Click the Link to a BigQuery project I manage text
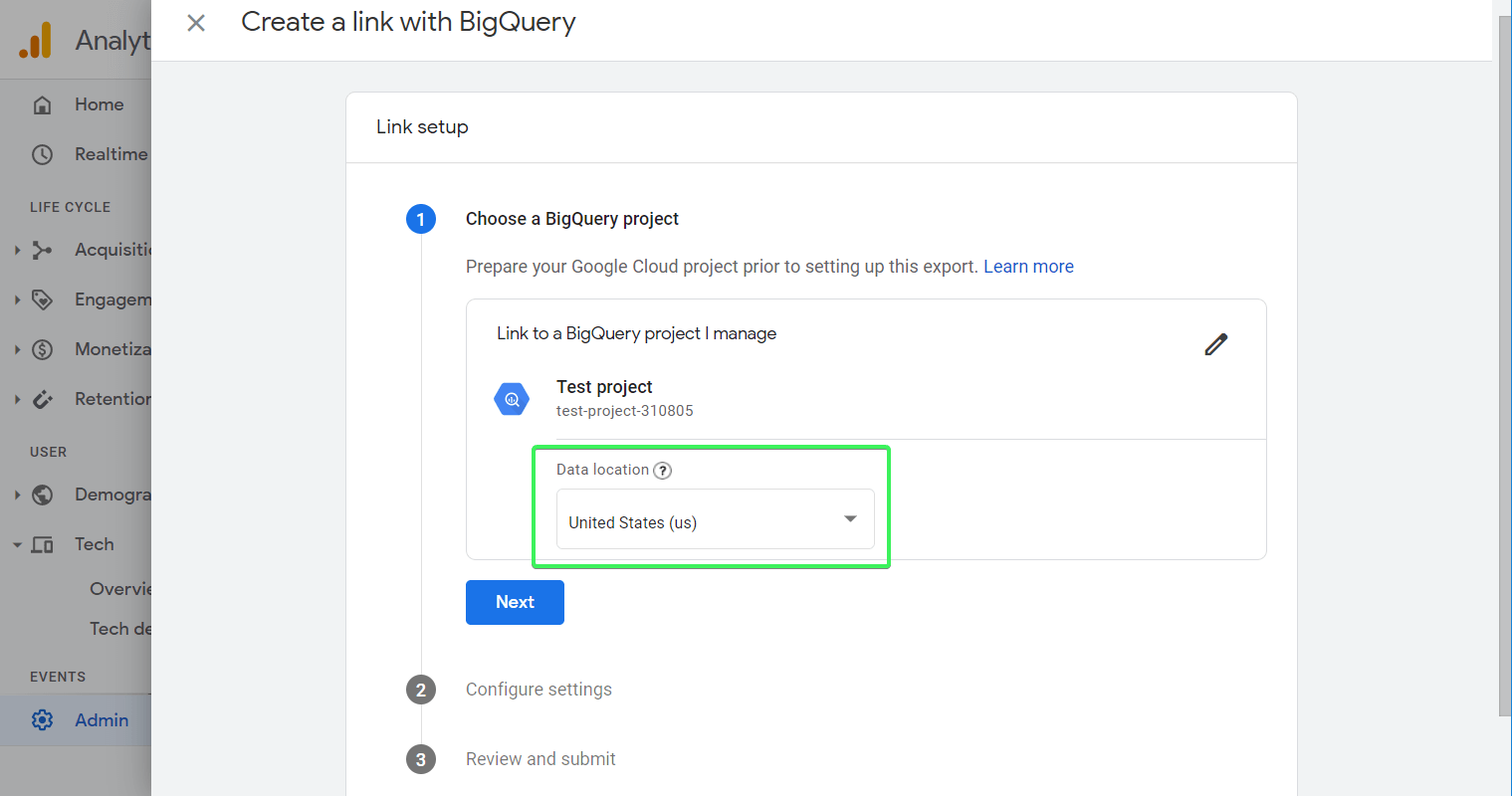The width and height of the screenshot is (1512, 796). (636, 333)
